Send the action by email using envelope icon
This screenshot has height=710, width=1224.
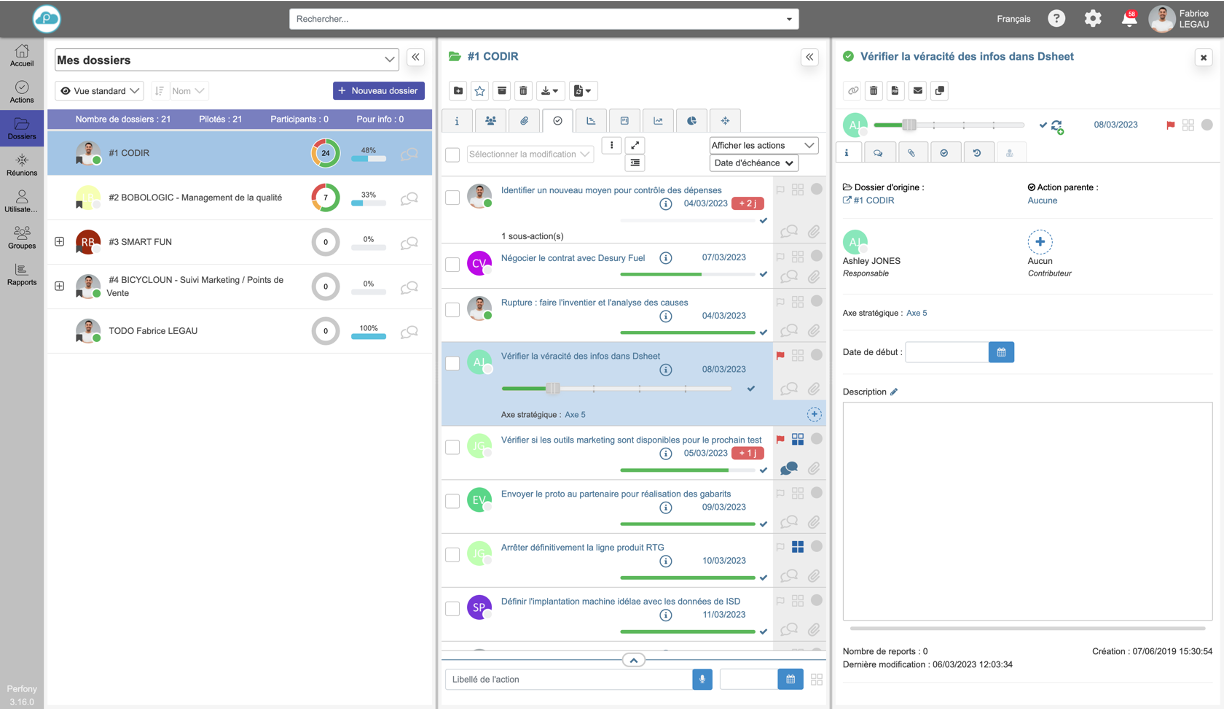(x=918, y=91)
